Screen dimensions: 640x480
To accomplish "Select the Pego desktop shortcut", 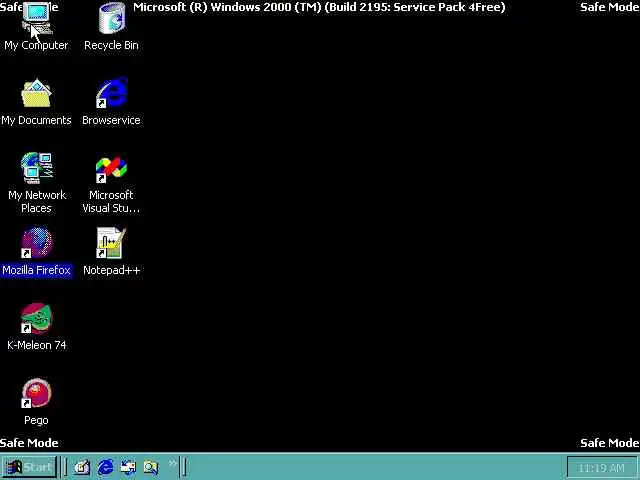I will click(37, 393).
